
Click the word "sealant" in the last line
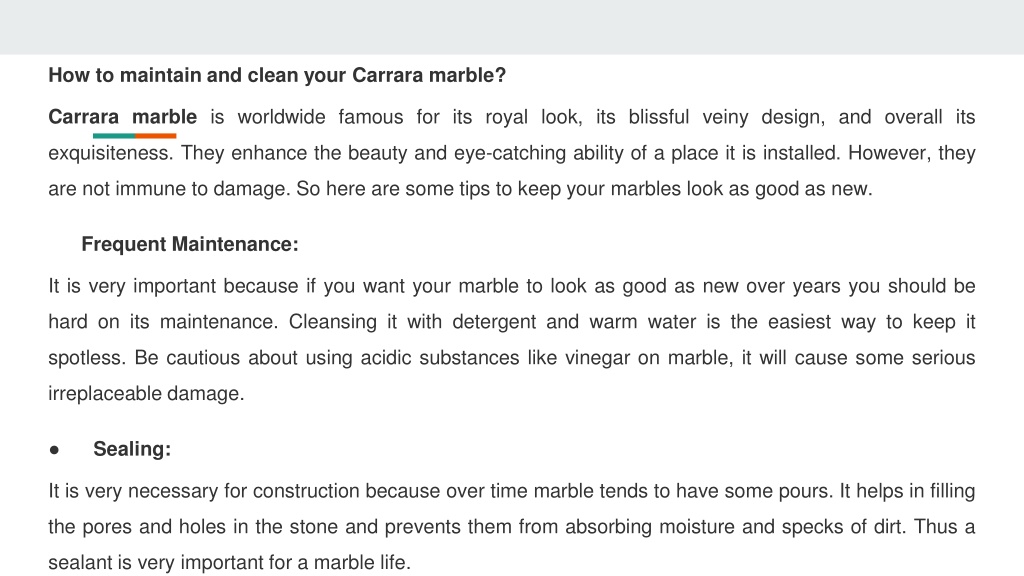[x=80, y=562]
